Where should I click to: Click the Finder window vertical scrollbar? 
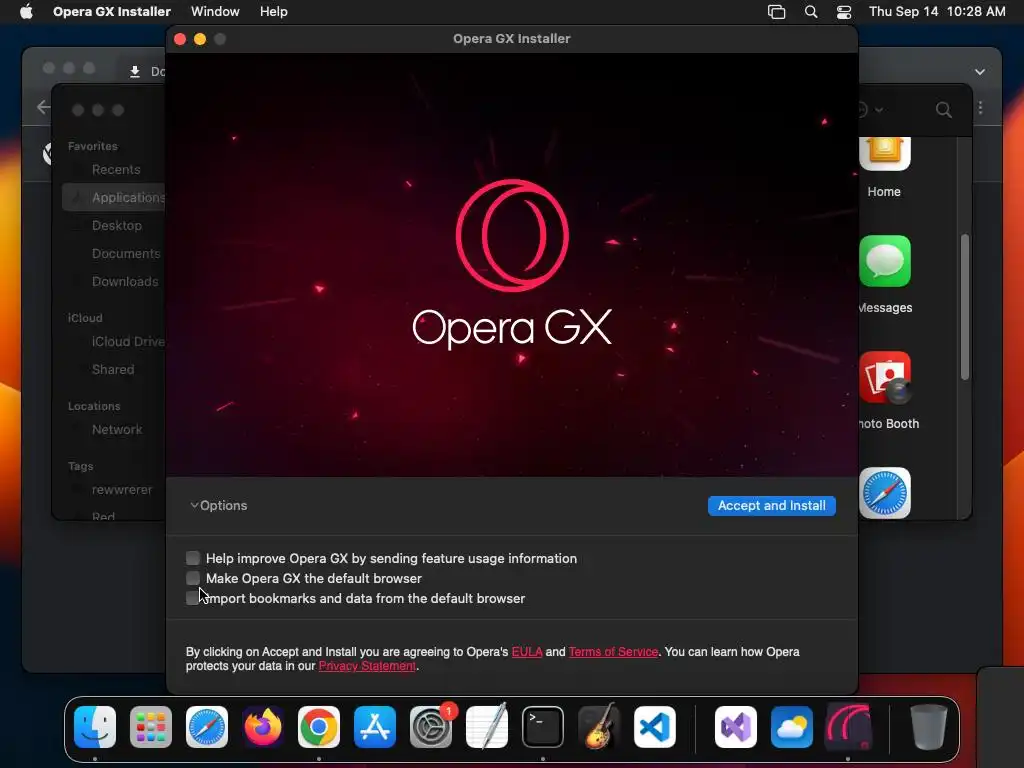coord(965,307)
